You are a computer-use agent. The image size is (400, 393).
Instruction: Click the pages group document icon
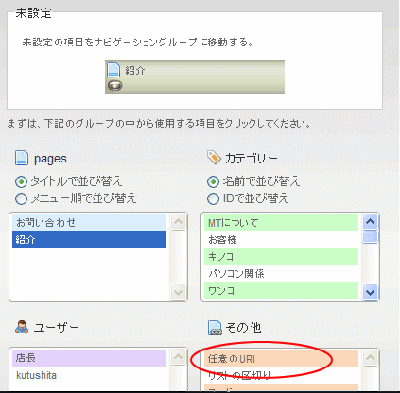[21, 158]
